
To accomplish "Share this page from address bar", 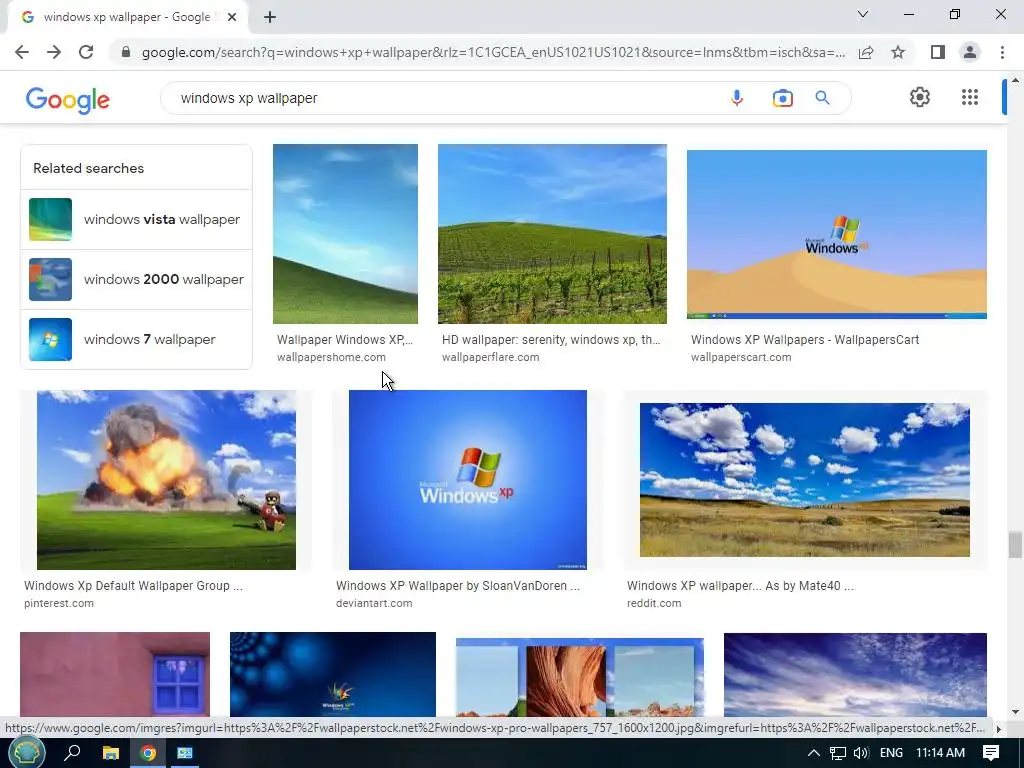I will pyautogui.click(x=866, y=52).
